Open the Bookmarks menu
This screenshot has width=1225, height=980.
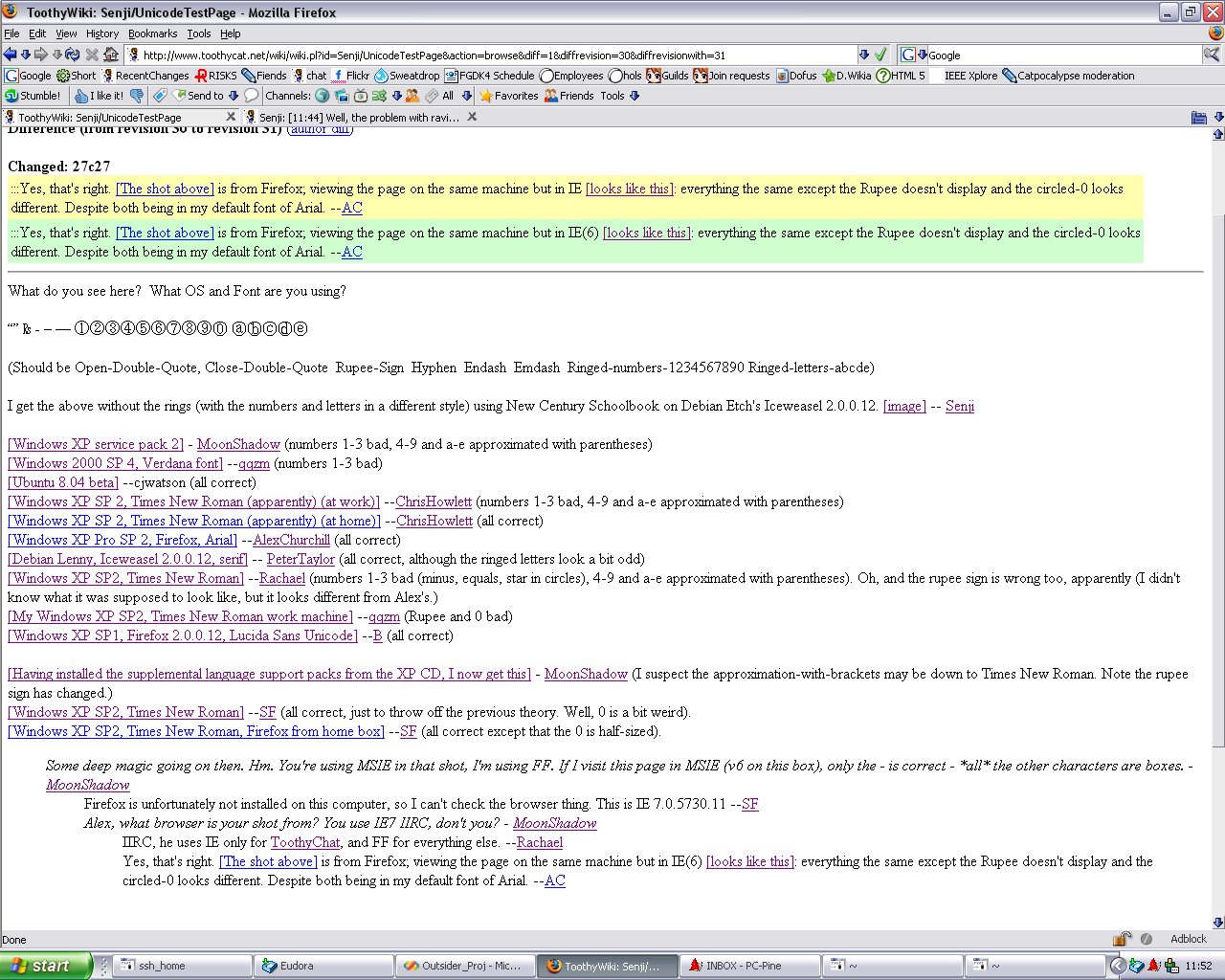153,33
